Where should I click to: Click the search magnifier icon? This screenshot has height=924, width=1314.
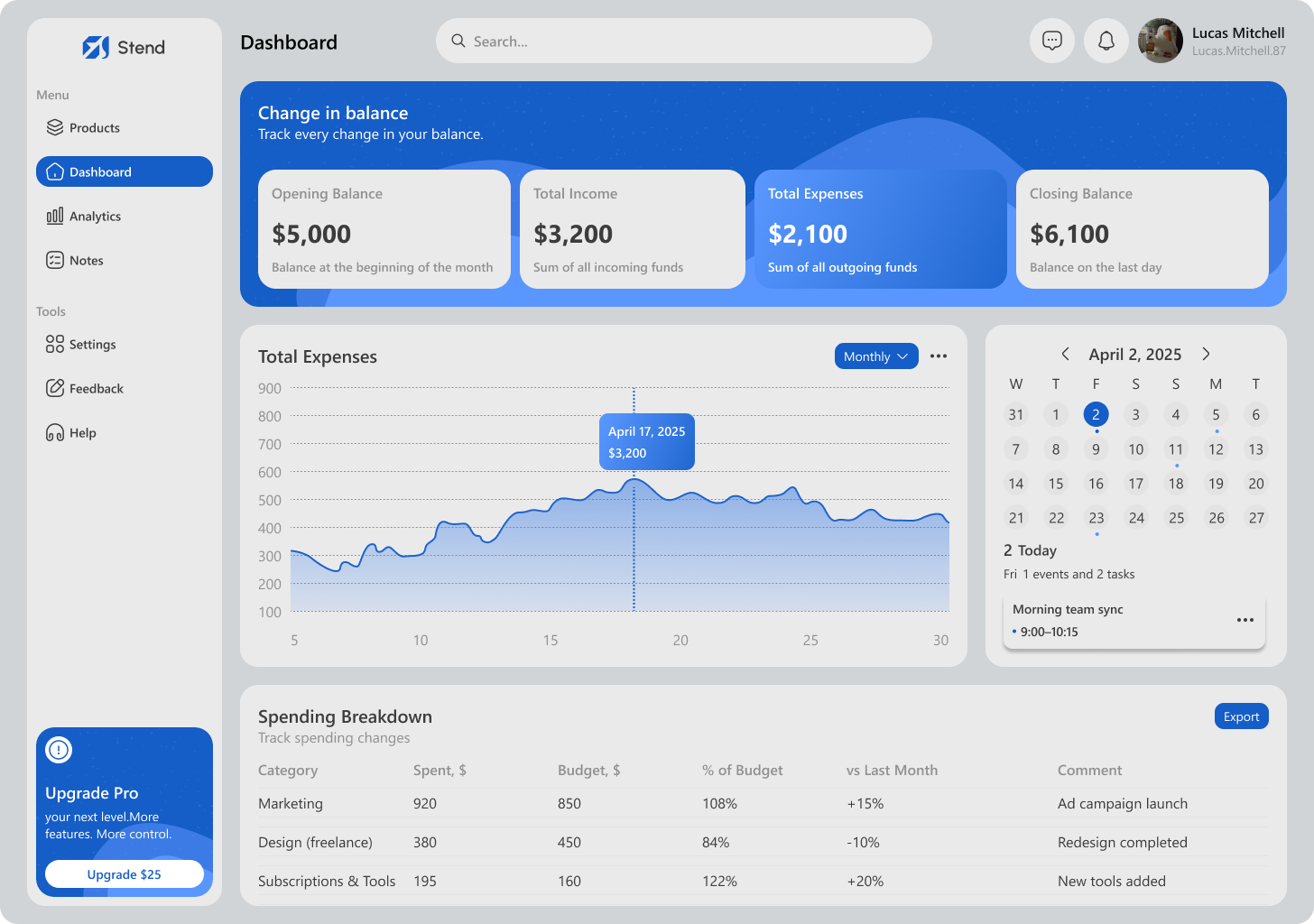pyautogui.click(x=458, y=41)
